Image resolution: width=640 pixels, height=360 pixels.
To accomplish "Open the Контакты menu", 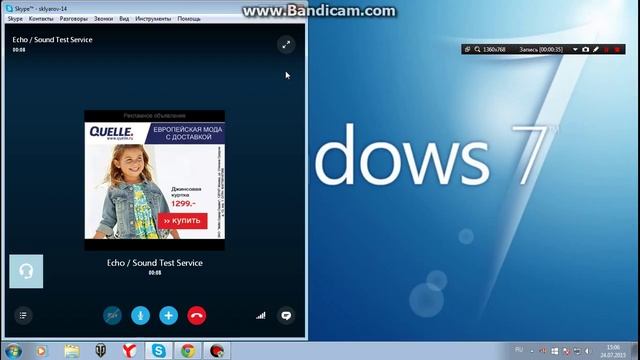I will 41,19.
